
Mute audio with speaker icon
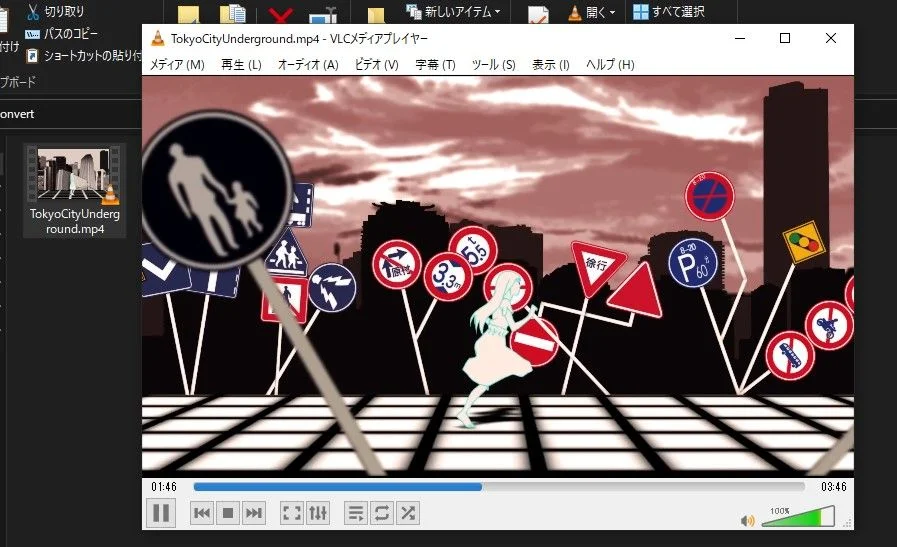[747, 520]
